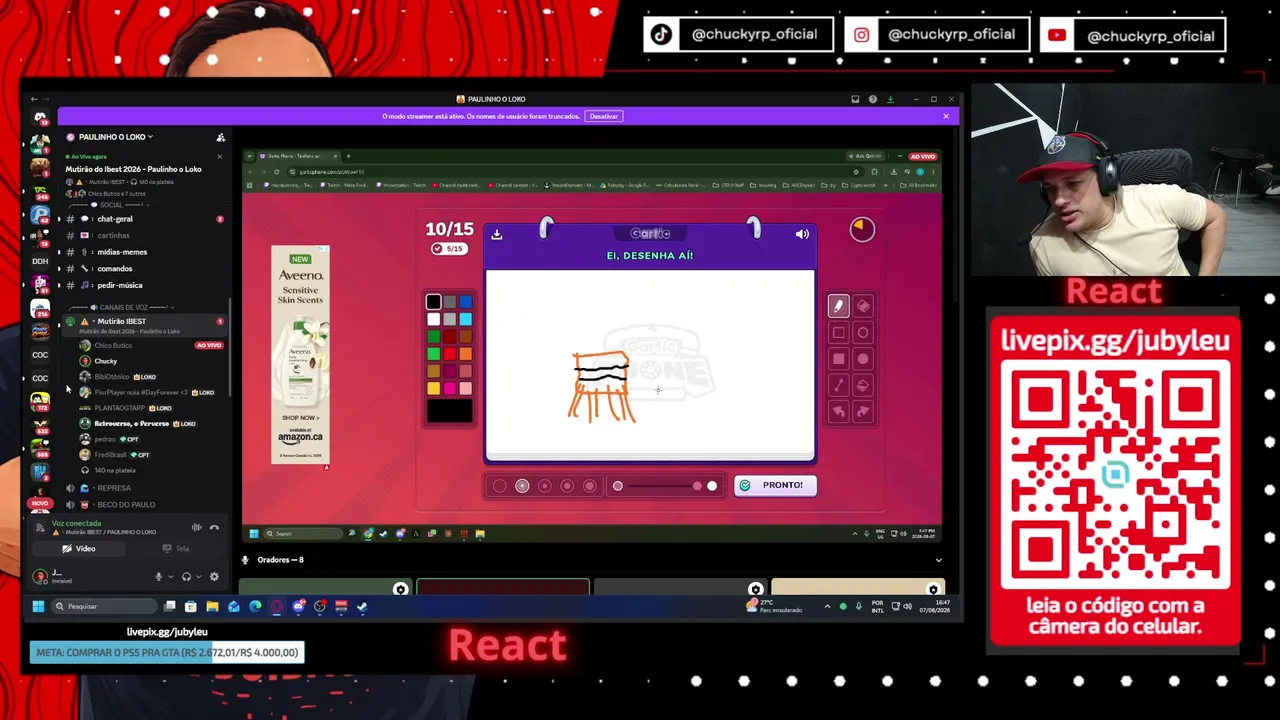Select the filled ellipse shape tool
Image resolution: width=1280 pixels, height=720 pixels.
[863, 359]
